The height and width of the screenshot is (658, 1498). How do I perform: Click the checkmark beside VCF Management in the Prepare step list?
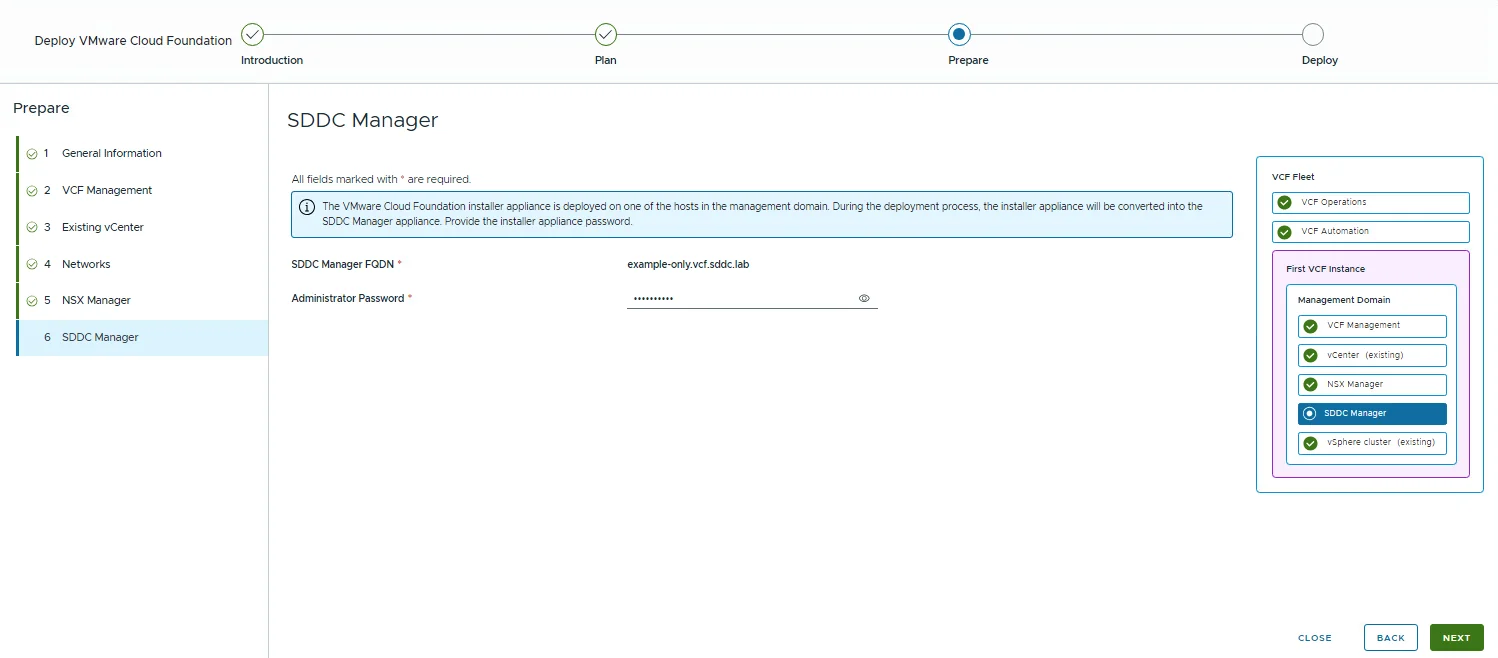click(32, 191)
